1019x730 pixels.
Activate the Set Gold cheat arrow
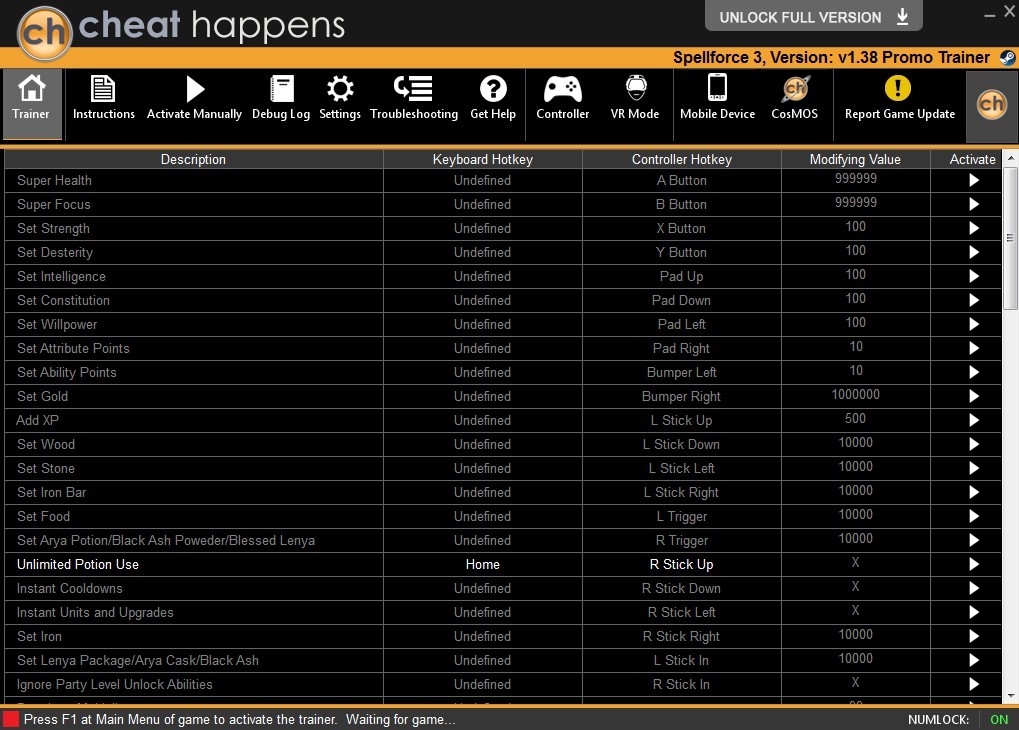click(974, 396)
